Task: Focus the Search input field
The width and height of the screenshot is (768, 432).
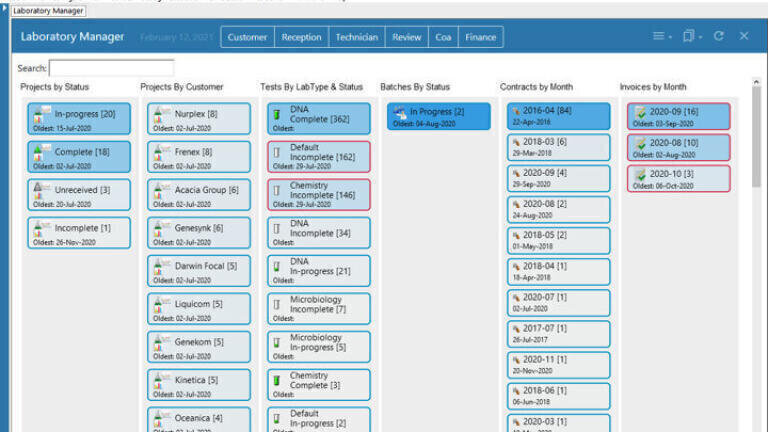Action: point(112,68)
